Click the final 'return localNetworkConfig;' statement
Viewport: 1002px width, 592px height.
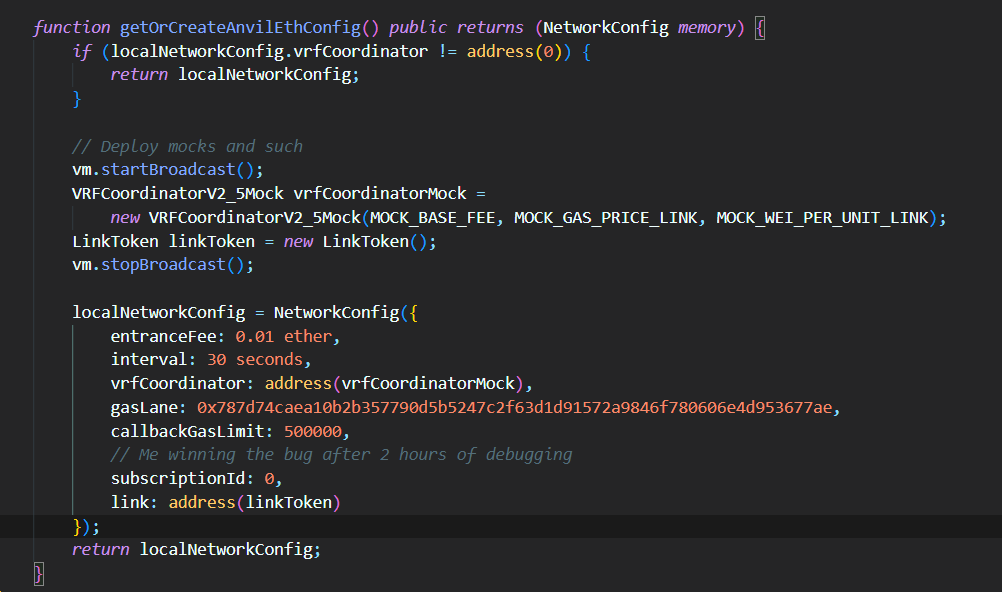pyautogui.click(x=196, y=550)
